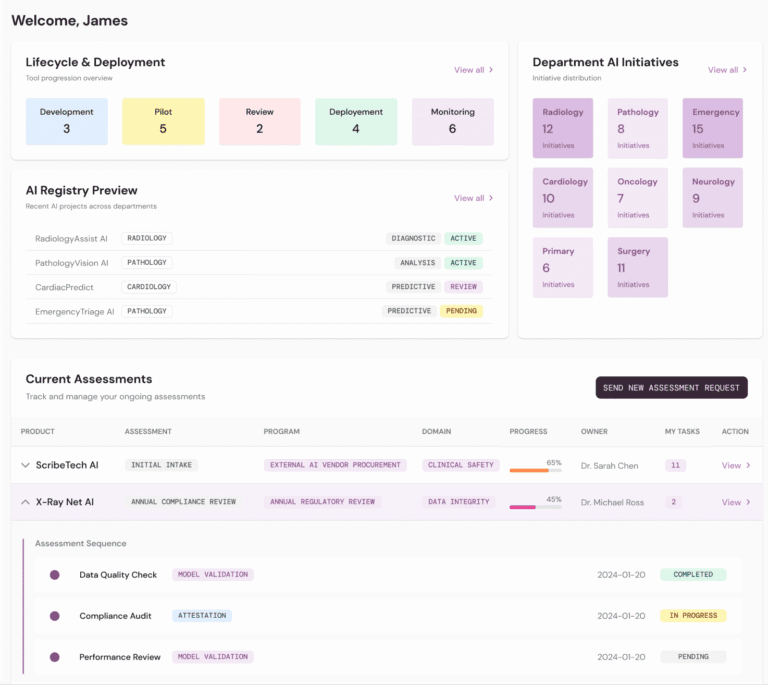The height and width of the screenshot is (685, 768).
Task: Open the Radiology initiatives tile
Action: click(x=562, y=128)
